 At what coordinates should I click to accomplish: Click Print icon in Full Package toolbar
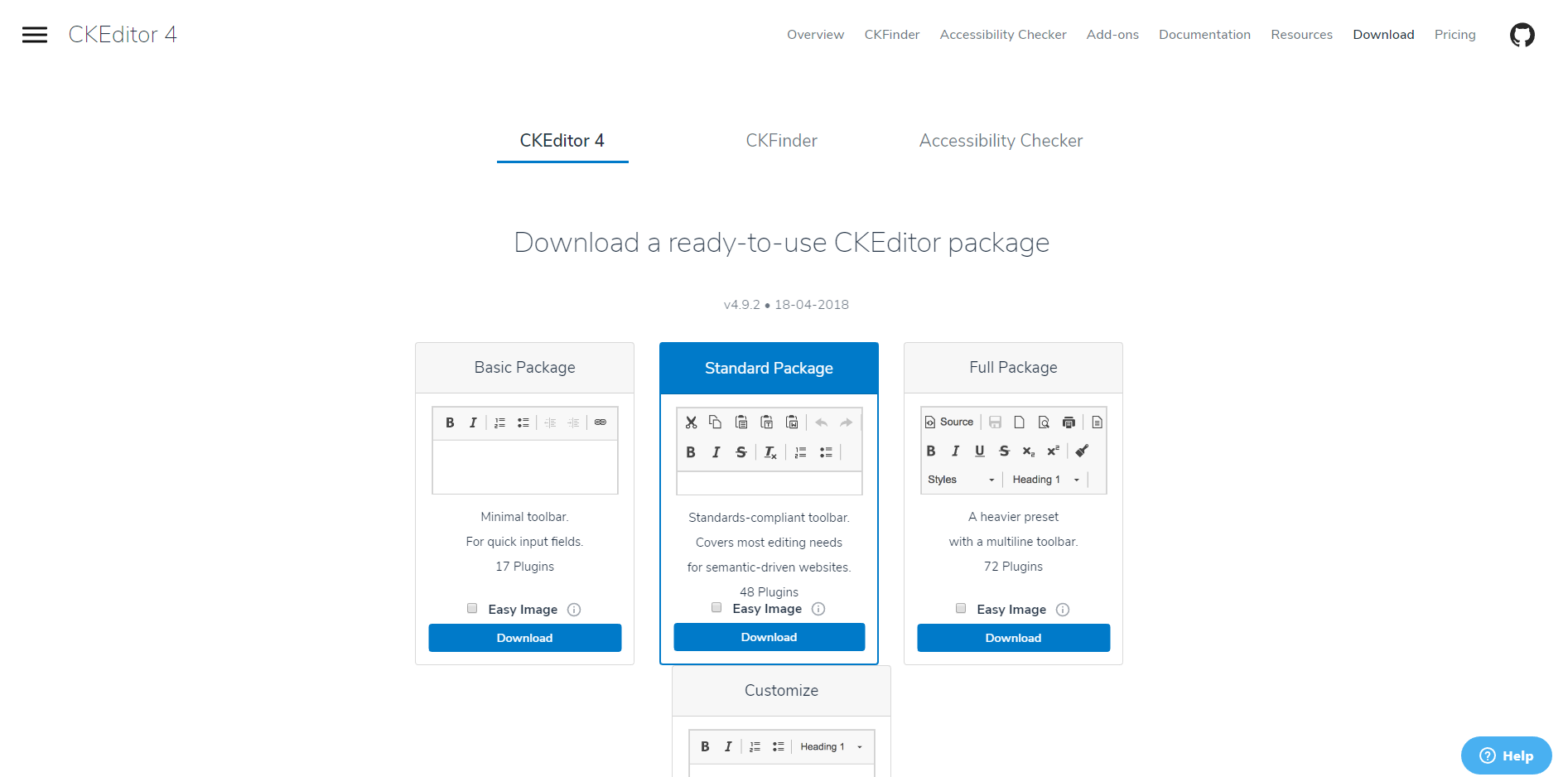1069,422
